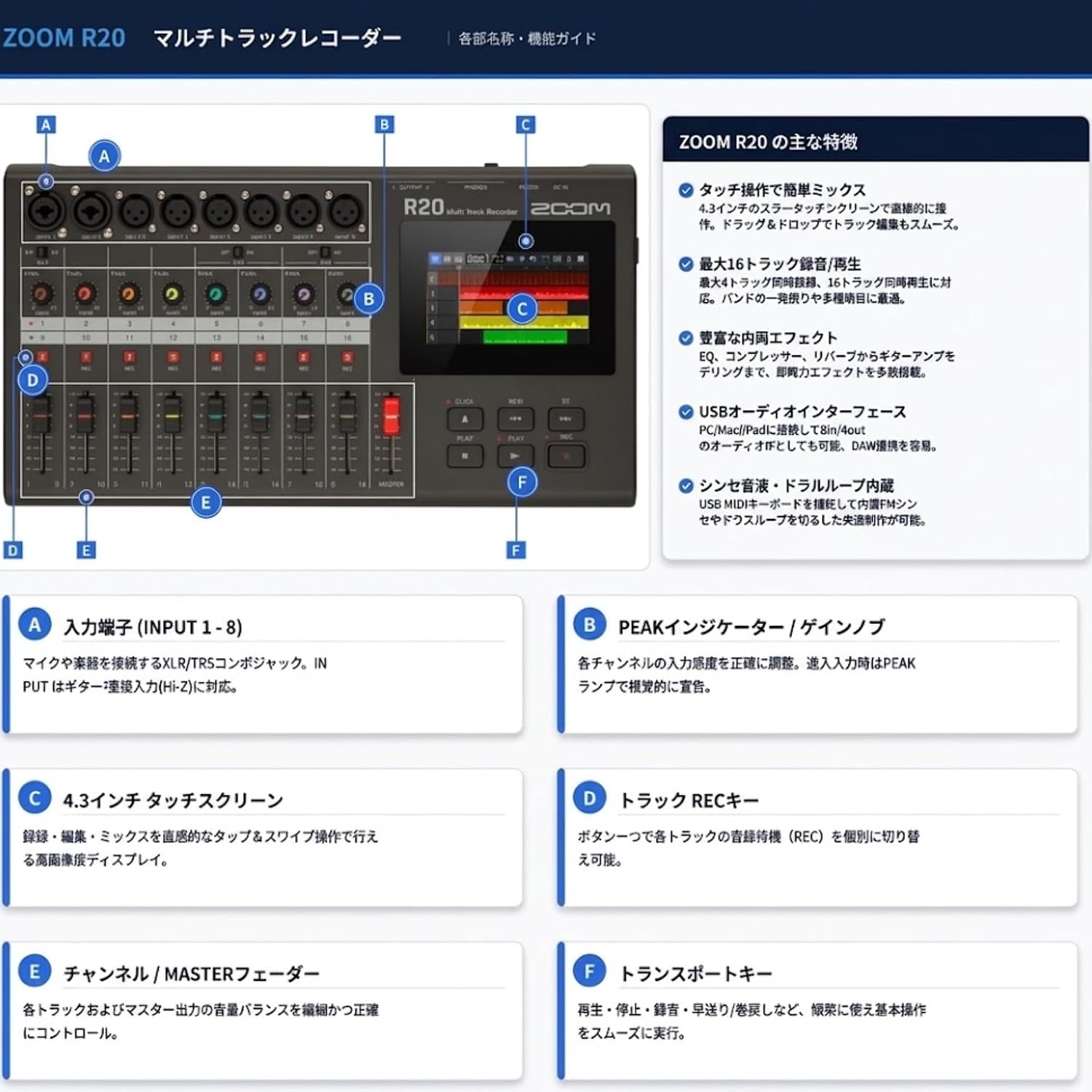
Task: Click the D badge in the トラック RECキー card
Action: (x=590, y=798)
